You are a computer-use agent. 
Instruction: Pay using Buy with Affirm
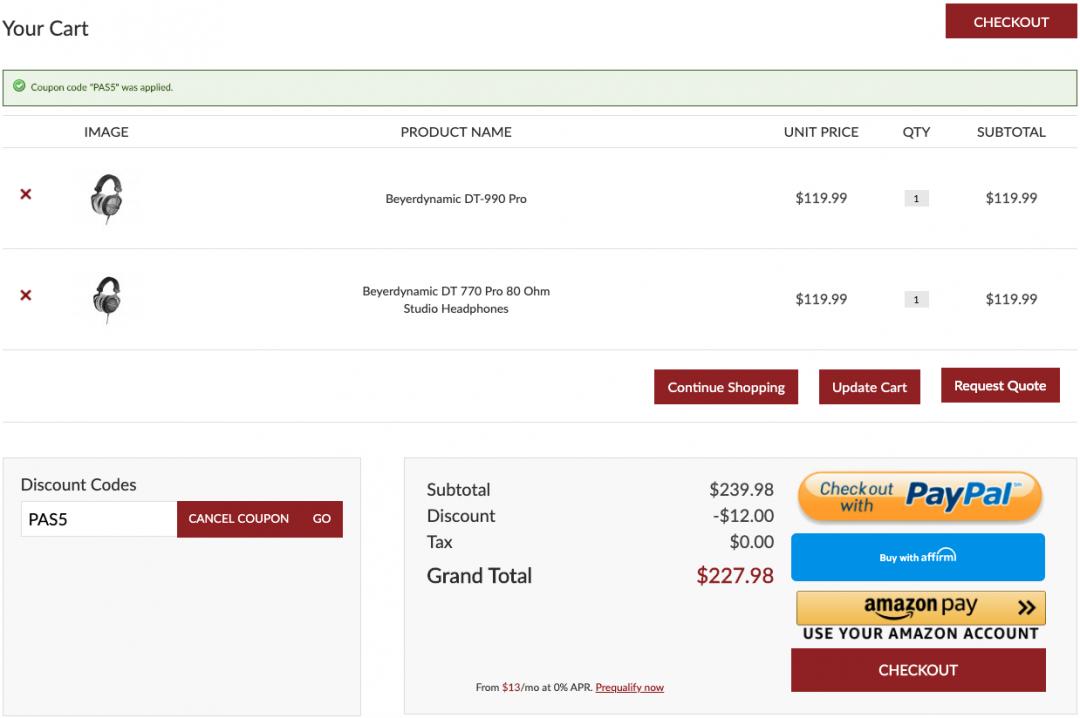[x=917, y=557]
